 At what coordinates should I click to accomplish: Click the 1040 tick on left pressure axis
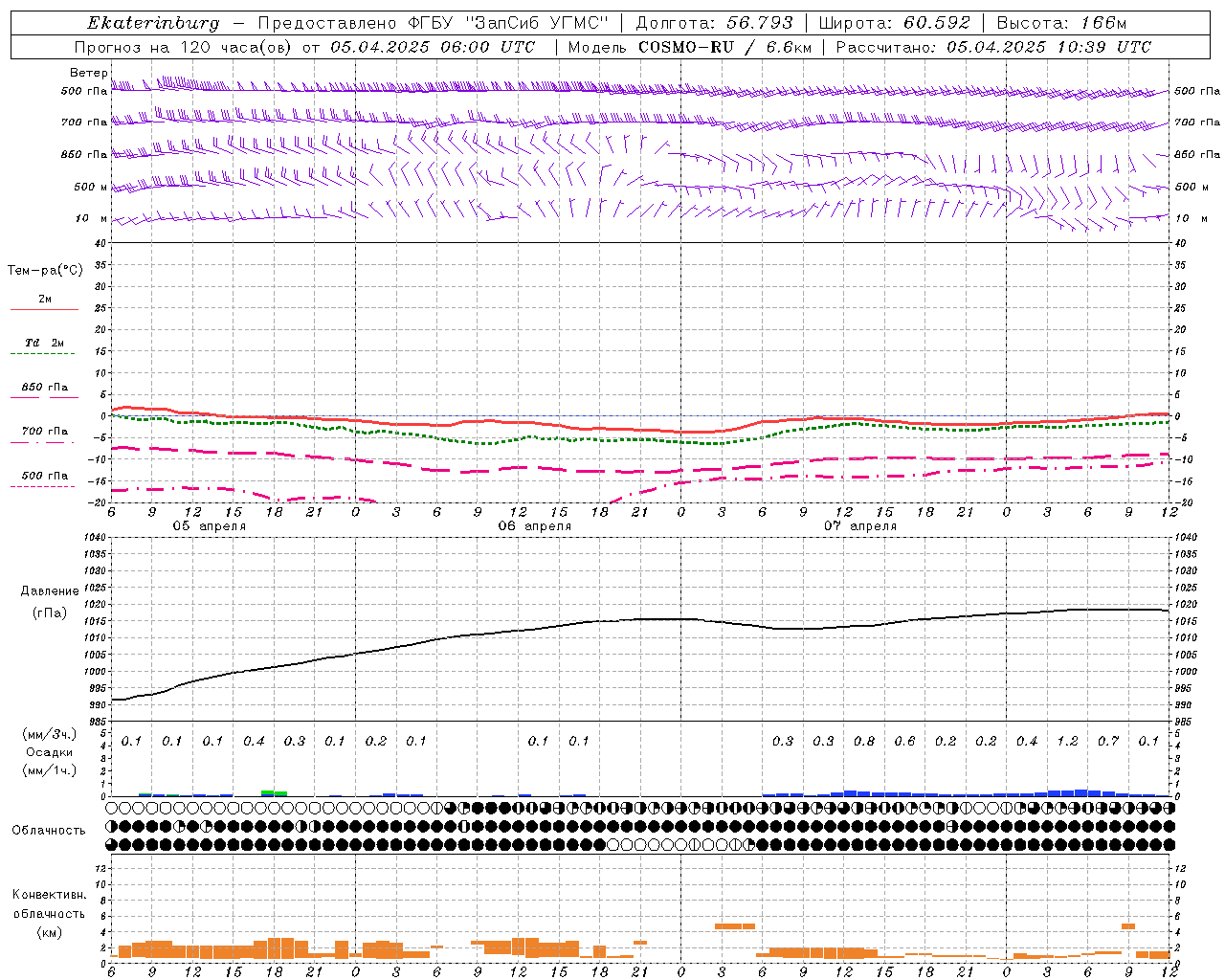(x=94, y=538)
